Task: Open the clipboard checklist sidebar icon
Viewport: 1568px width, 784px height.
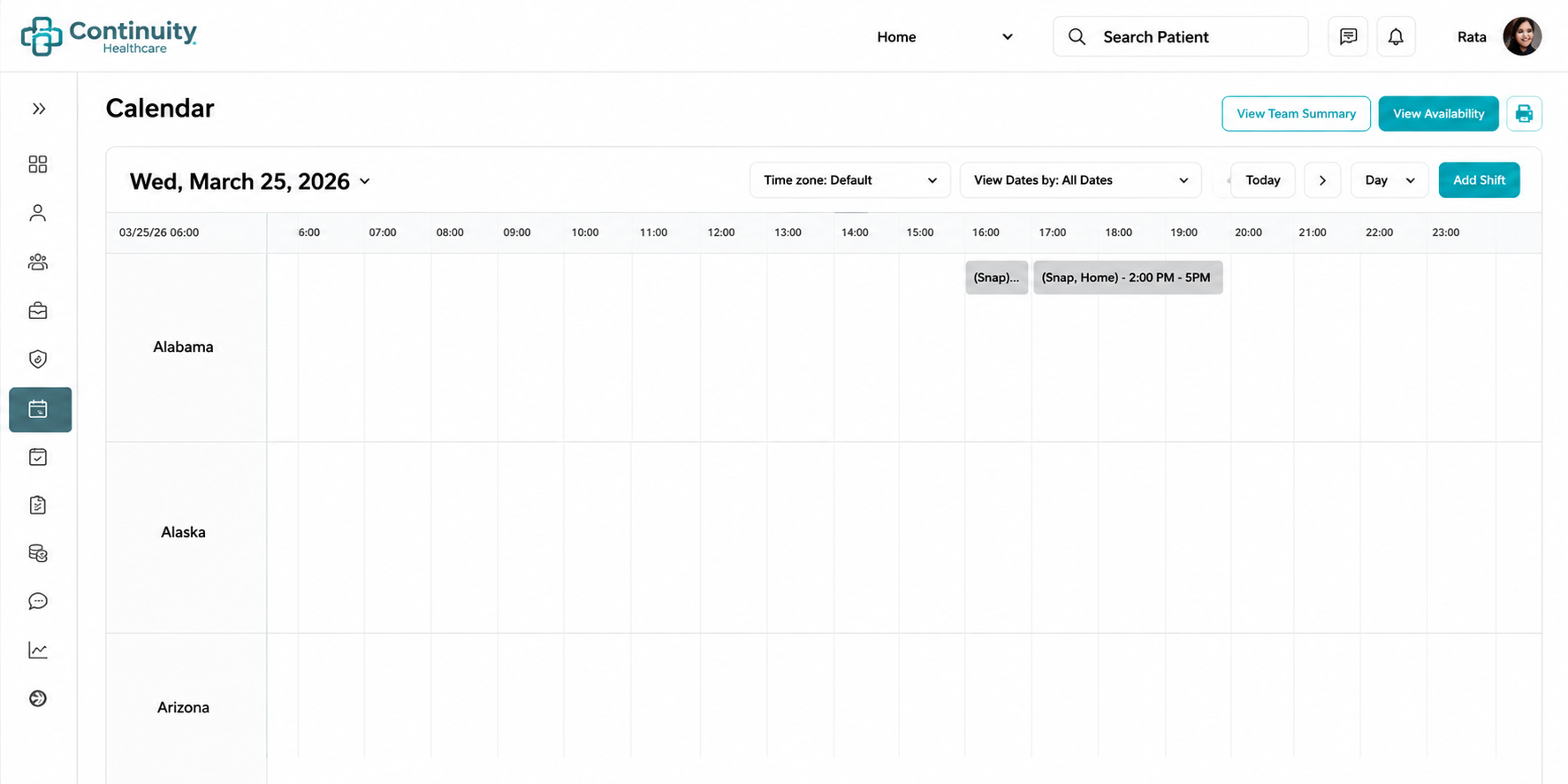Action: (38, 505)
